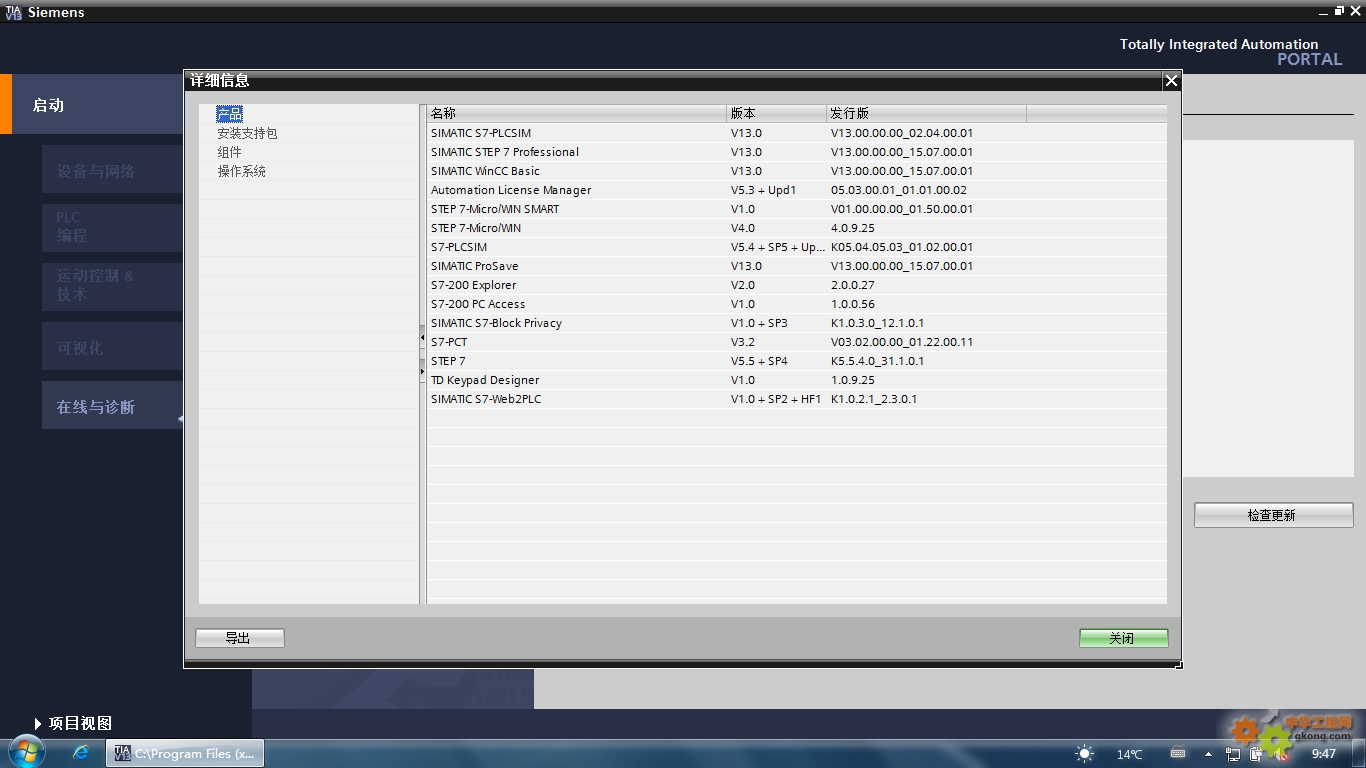Image resolution: width=1366 pixels, height=768 pixels.
Task: Click version V1.0 + SP3 cell
Action: pos(759,323)
